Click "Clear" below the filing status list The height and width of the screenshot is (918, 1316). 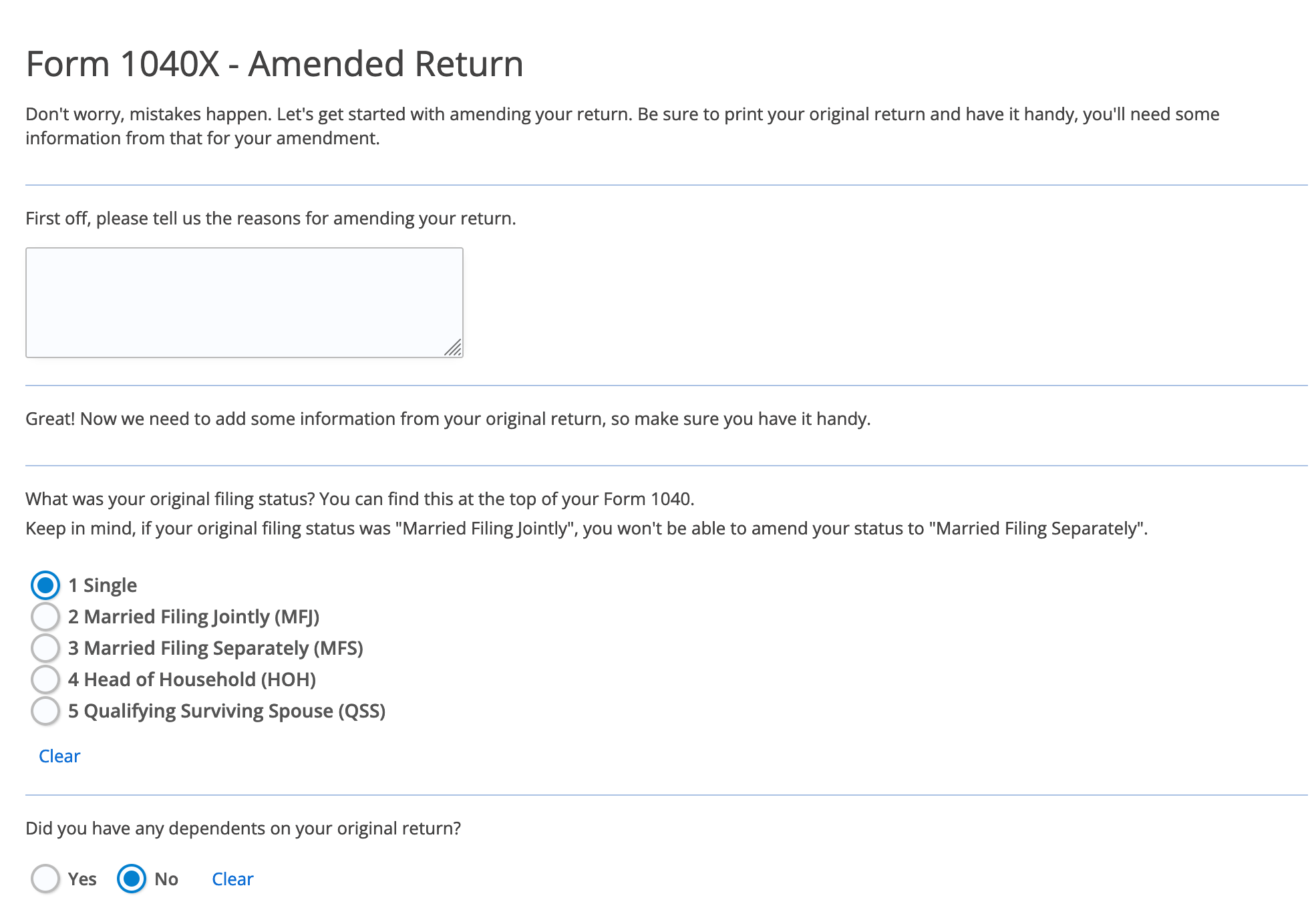(59, 756)
